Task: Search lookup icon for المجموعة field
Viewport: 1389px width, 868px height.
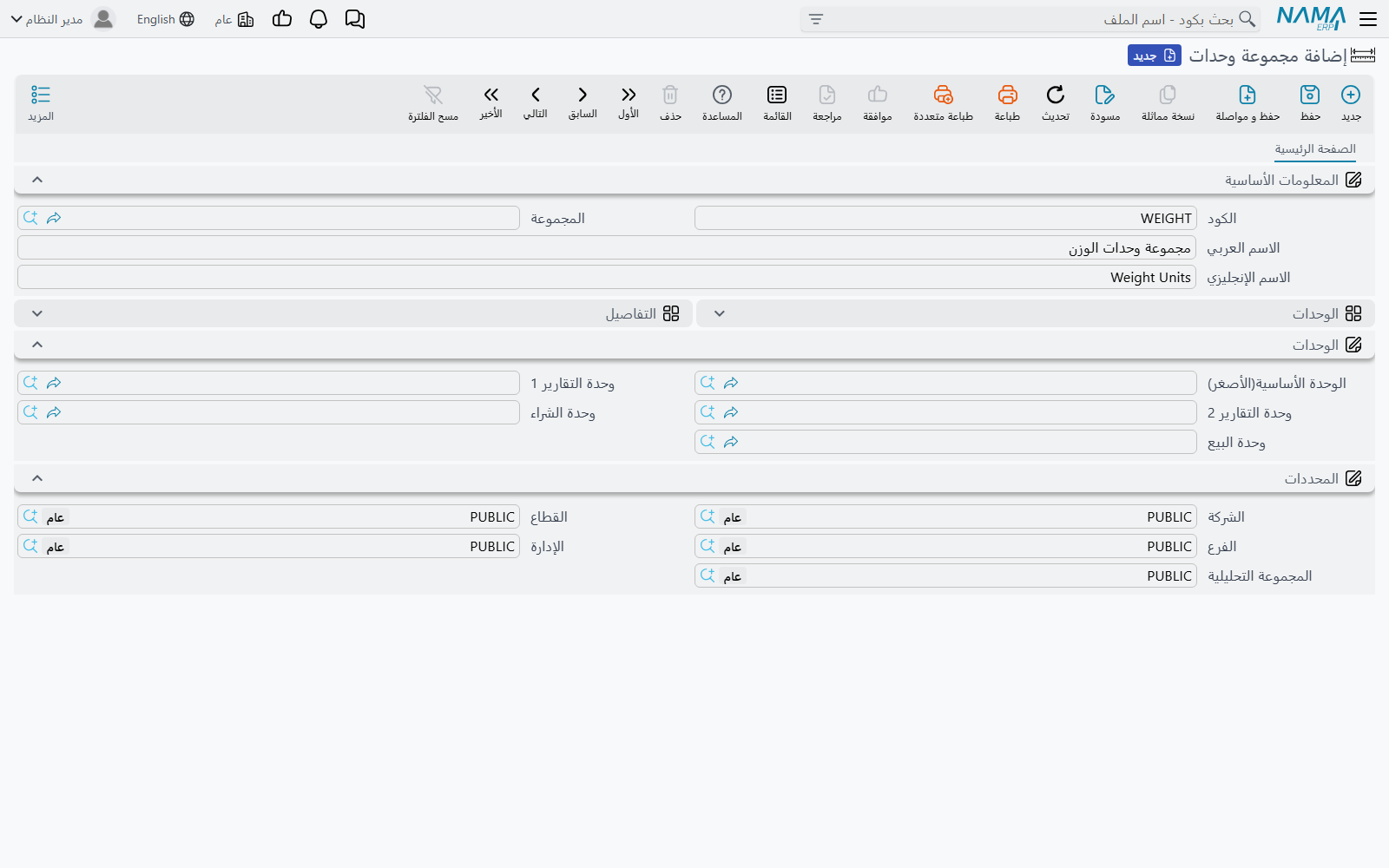Action: pyautogui.click(x=30, y=218)
